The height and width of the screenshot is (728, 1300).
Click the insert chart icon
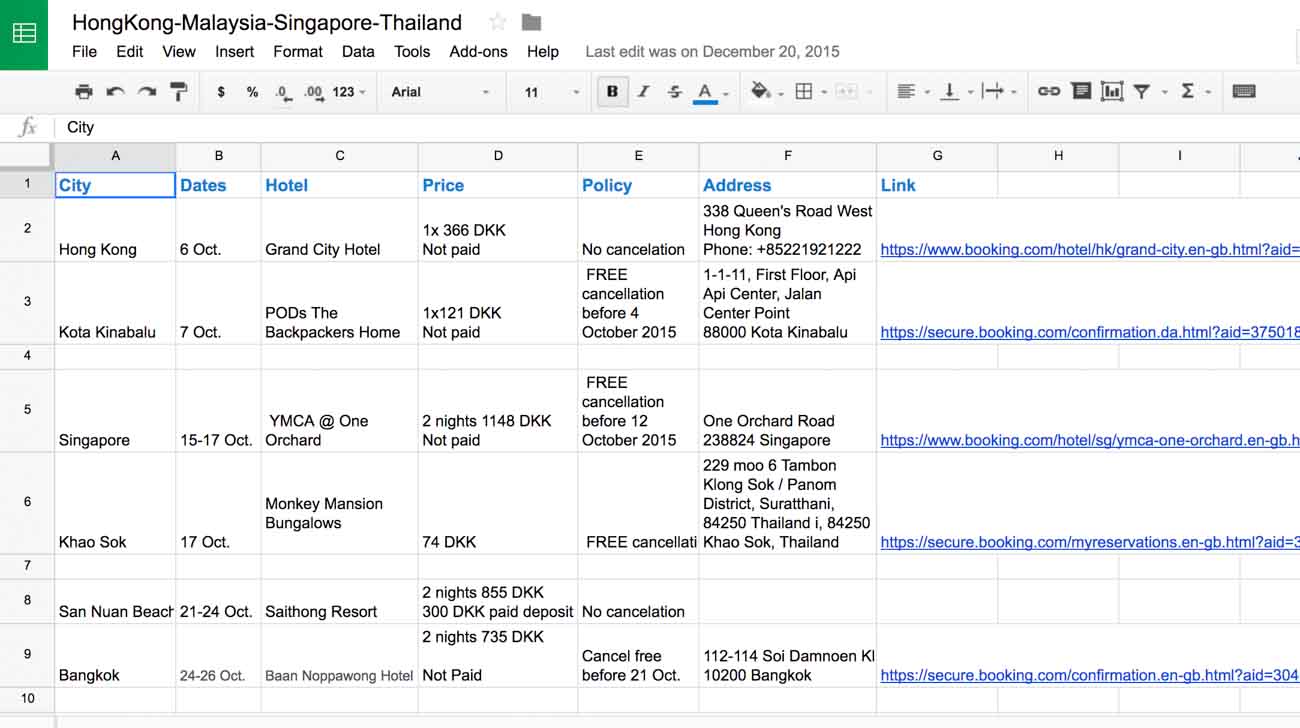click(x=1111, y=92)
